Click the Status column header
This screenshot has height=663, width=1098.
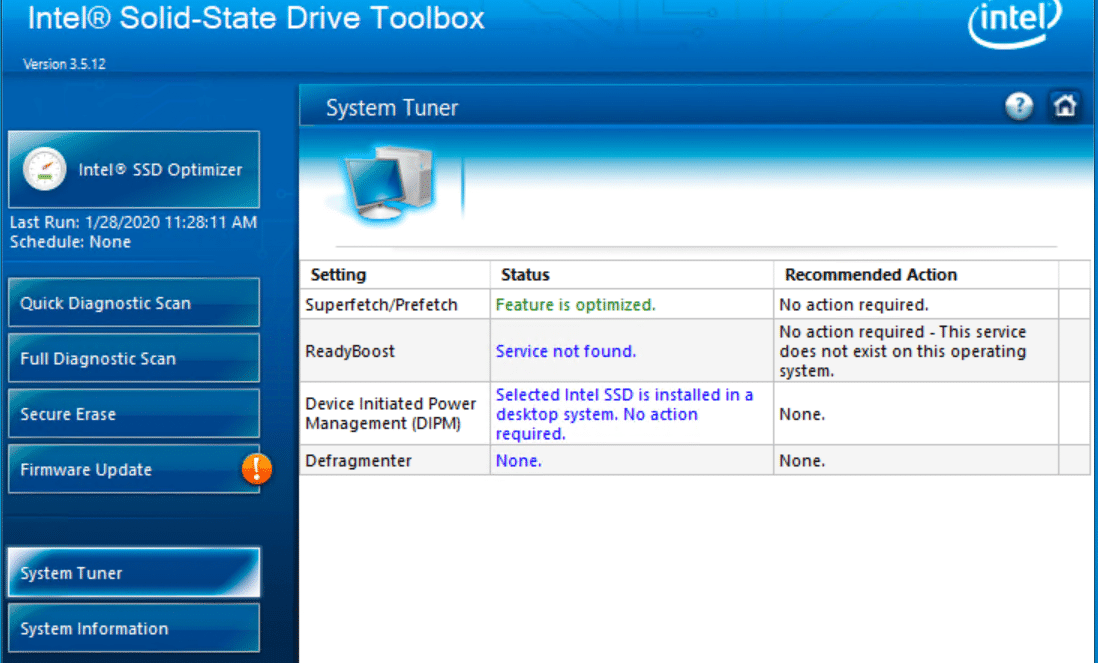click(x=632, y=274)
